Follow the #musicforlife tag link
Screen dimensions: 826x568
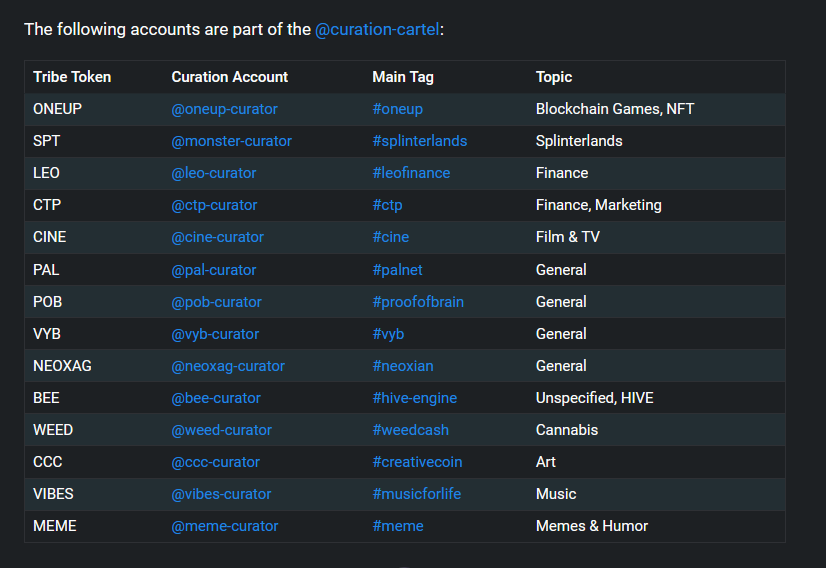417,494
